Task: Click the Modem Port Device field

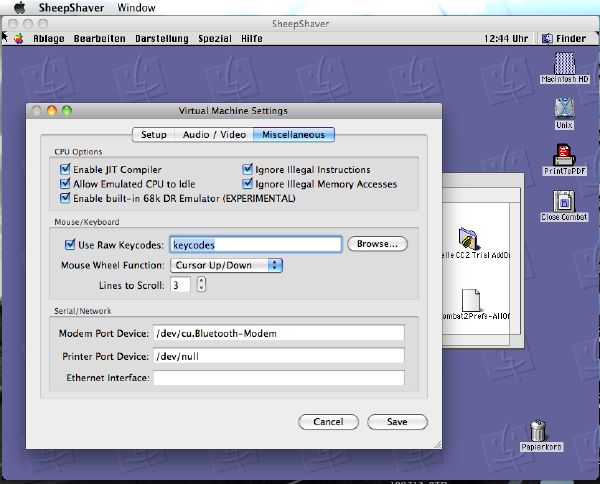Action: (279, 333)
